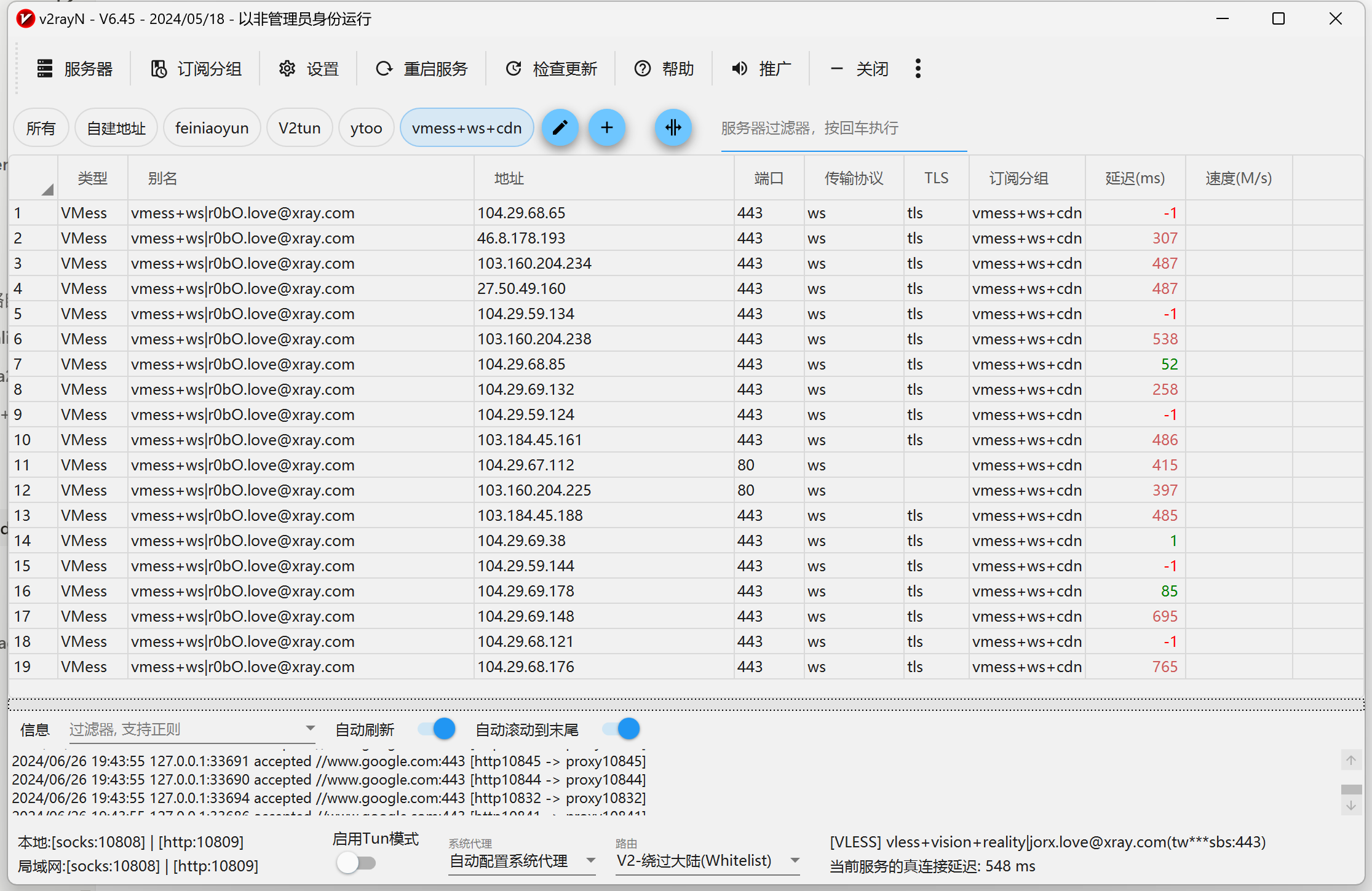Click the blue plus add group icon

tap(606, 128)
